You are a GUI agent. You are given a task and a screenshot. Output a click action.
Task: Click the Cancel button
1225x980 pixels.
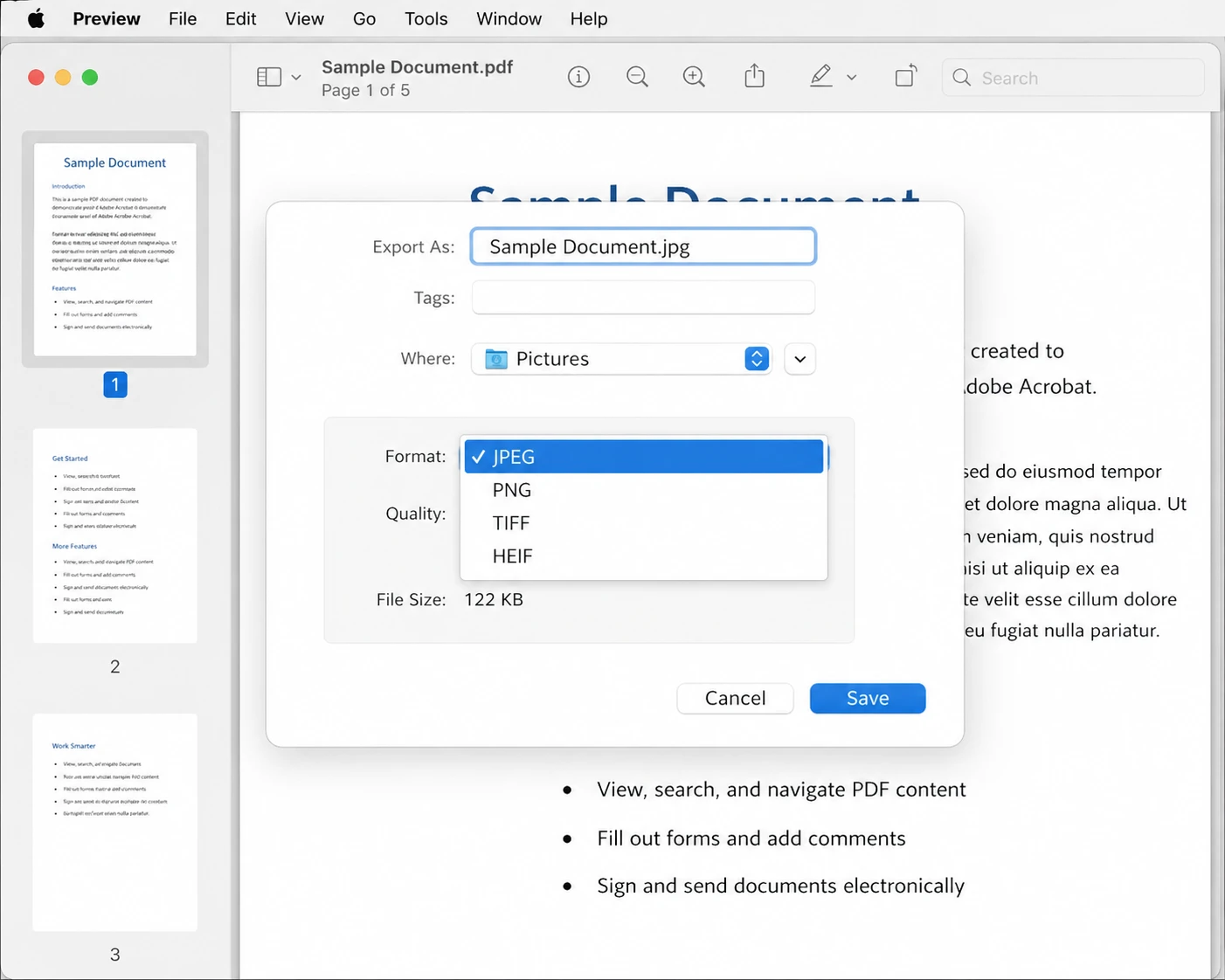pos(735,698)
